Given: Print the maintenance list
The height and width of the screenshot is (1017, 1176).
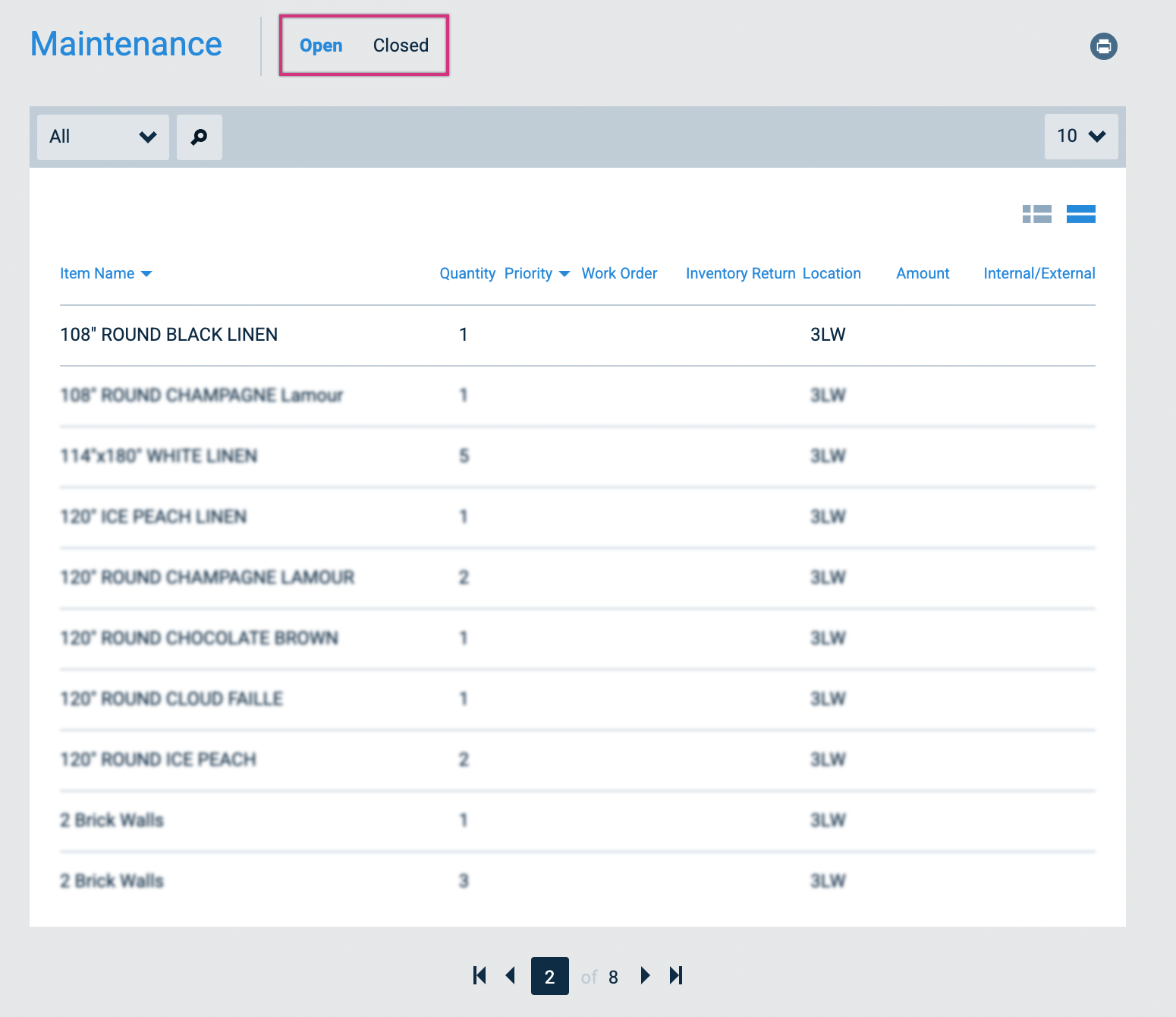Looking at the screenshot, I should click(1104, 46).
